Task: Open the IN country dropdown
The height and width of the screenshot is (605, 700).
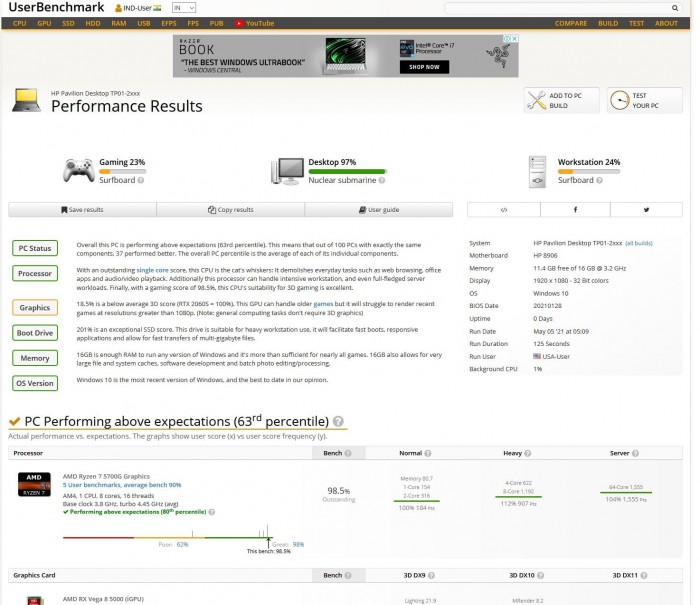Action: tap(184, 7)
